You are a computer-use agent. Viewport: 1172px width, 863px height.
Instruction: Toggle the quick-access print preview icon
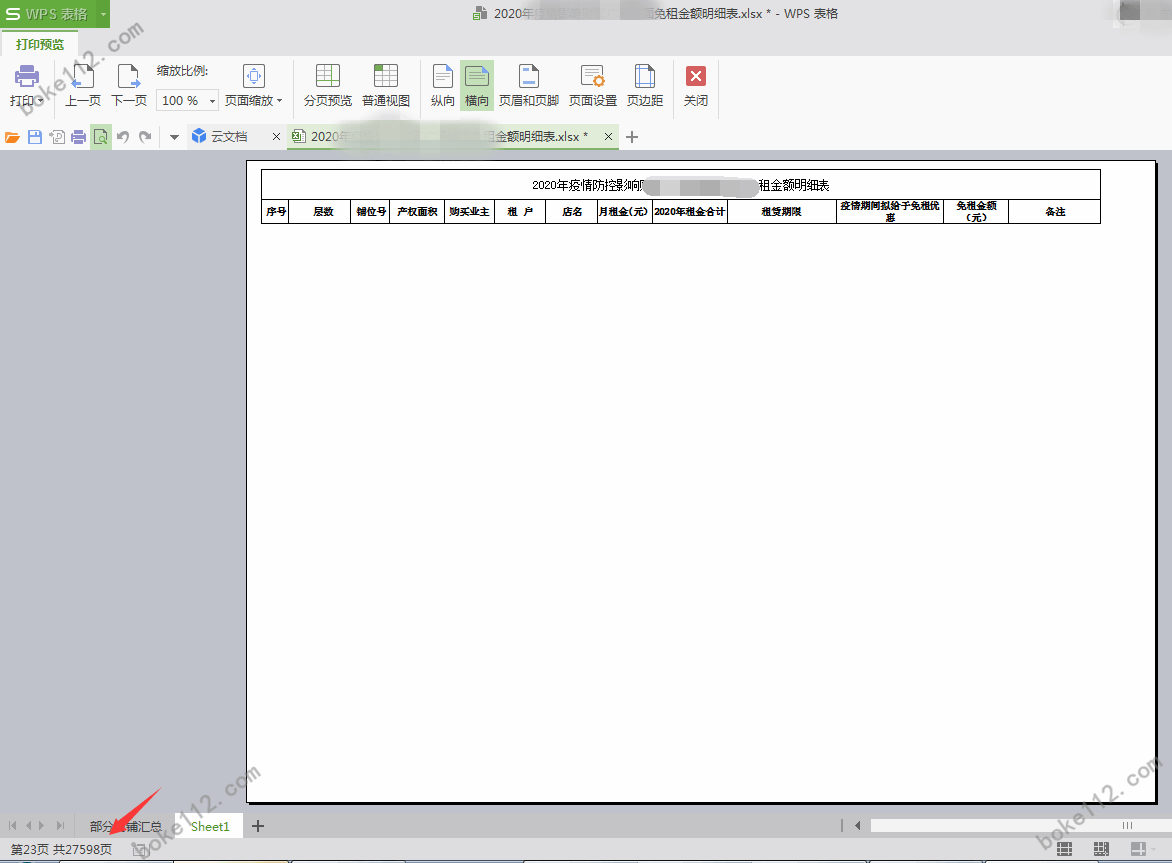[x=101, y=137]
